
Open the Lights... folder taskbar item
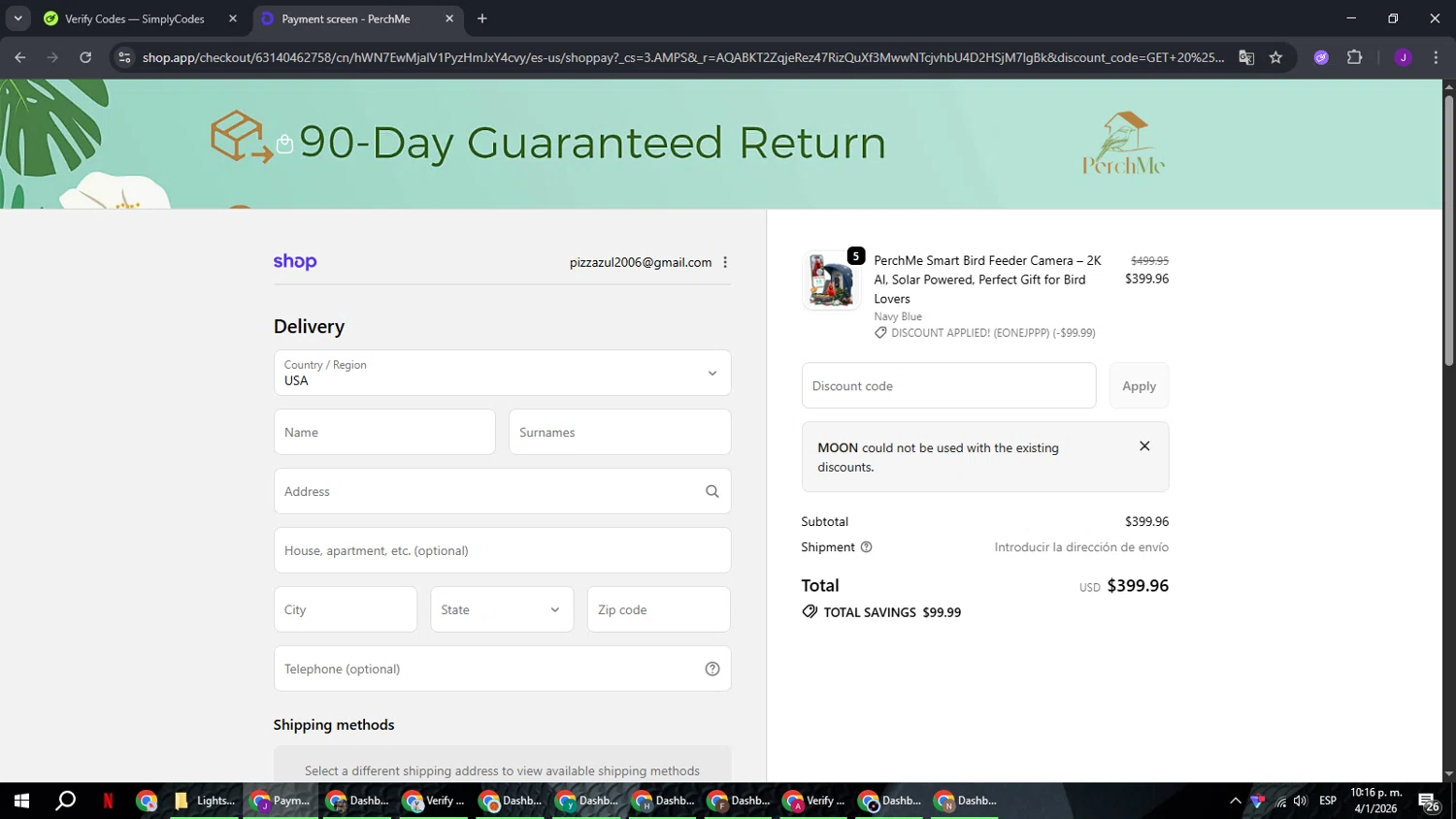click(x=205, y=801)
